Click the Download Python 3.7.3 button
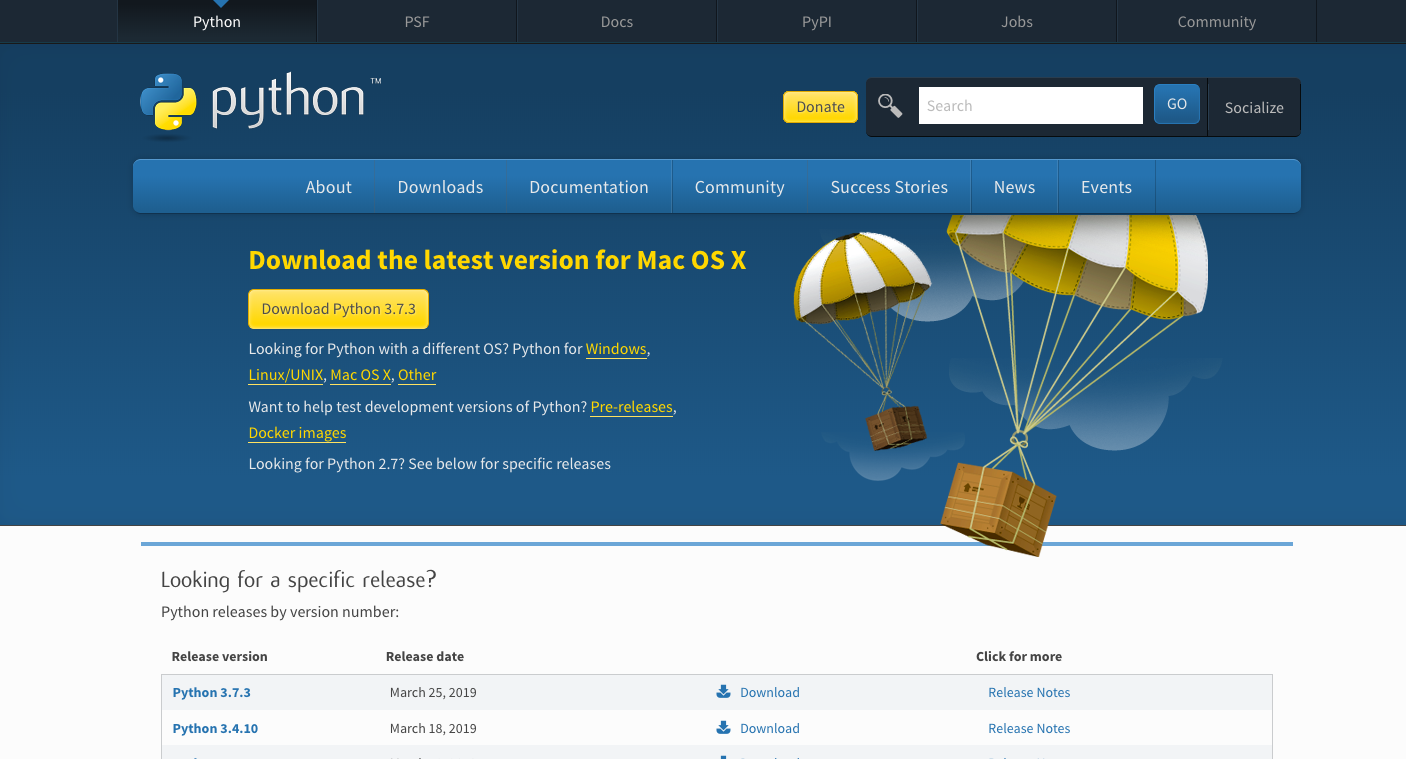 (338, 309)
